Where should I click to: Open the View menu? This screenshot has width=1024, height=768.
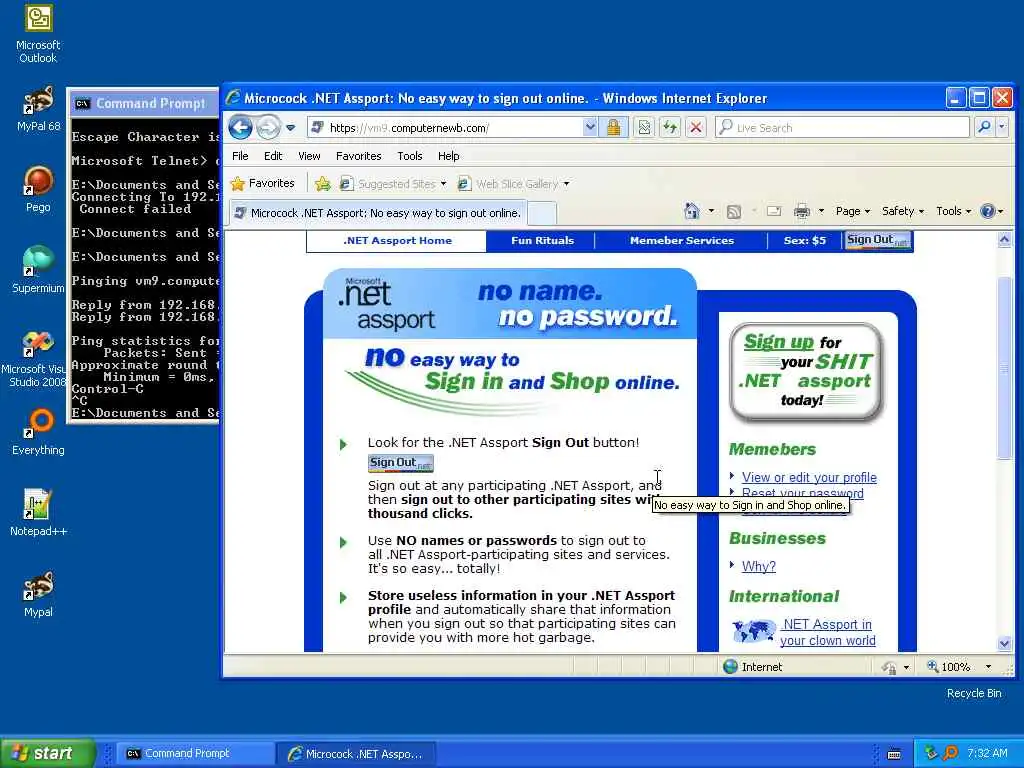309,156
